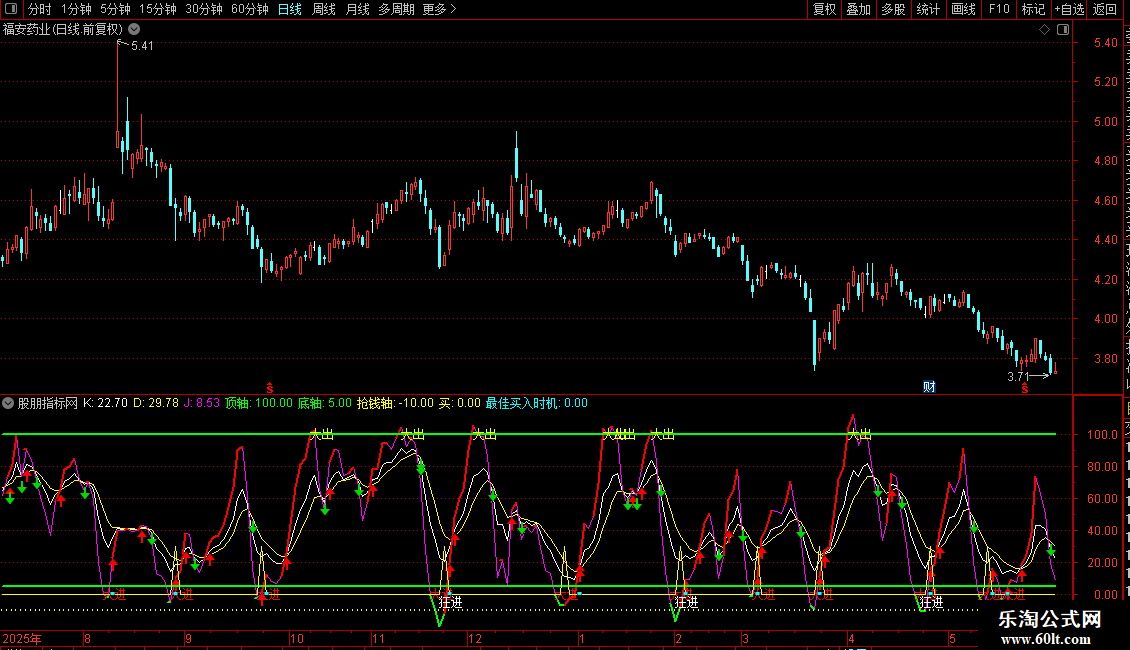Open the 多周期 multi-period view
The height and width of the screenshot is (650, 1130).
[x=396, y=9]
